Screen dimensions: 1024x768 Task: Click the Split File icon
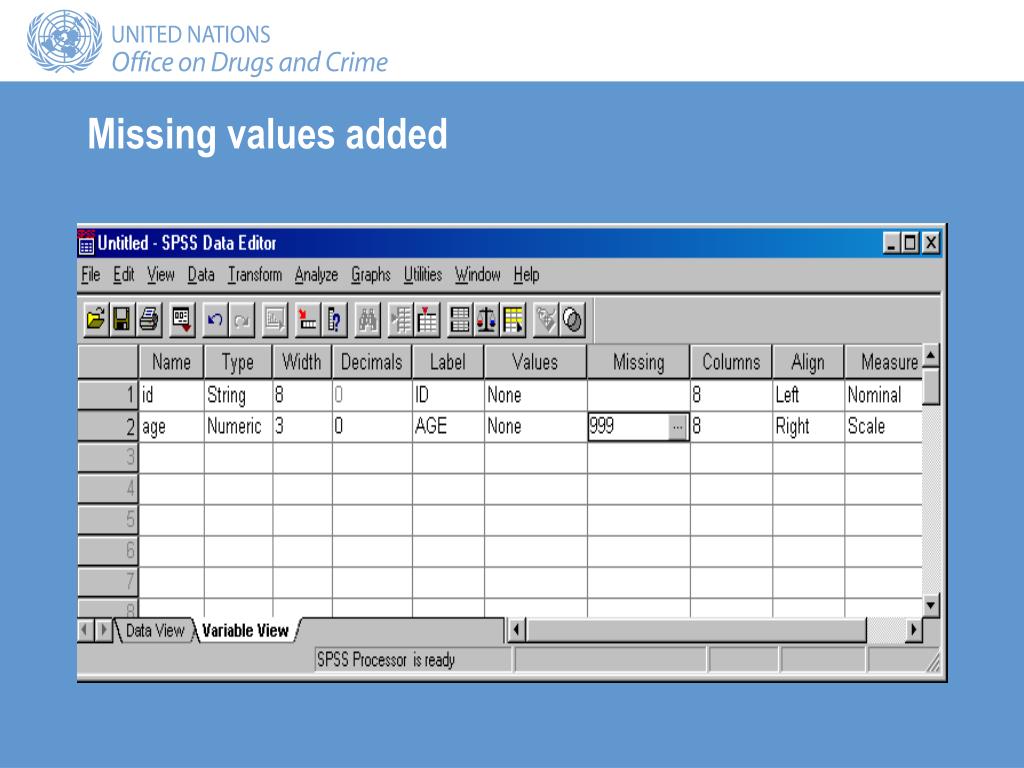460,319
